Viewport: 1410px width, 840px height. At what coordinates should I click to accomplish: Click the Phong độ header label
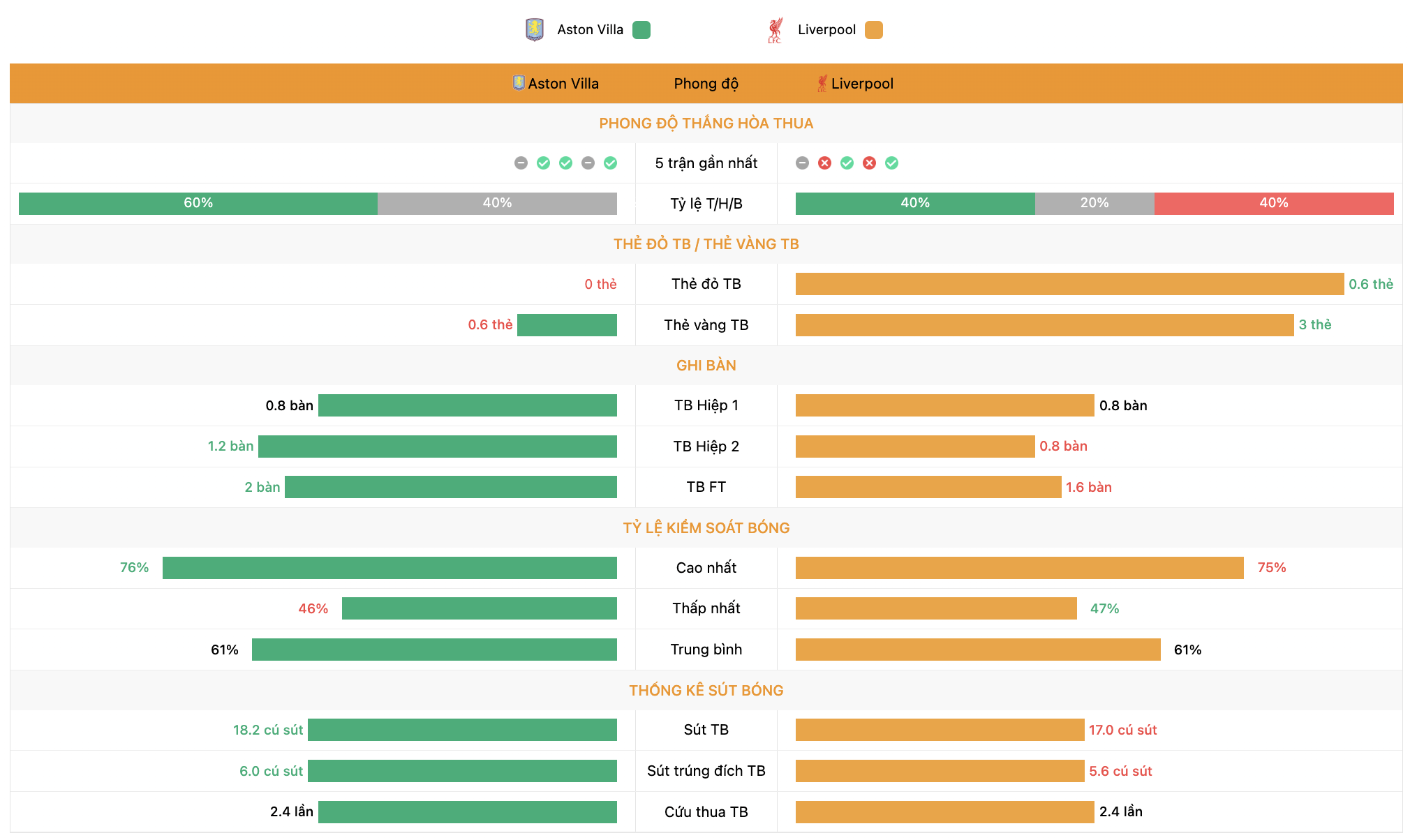click(x=706, y=84)
